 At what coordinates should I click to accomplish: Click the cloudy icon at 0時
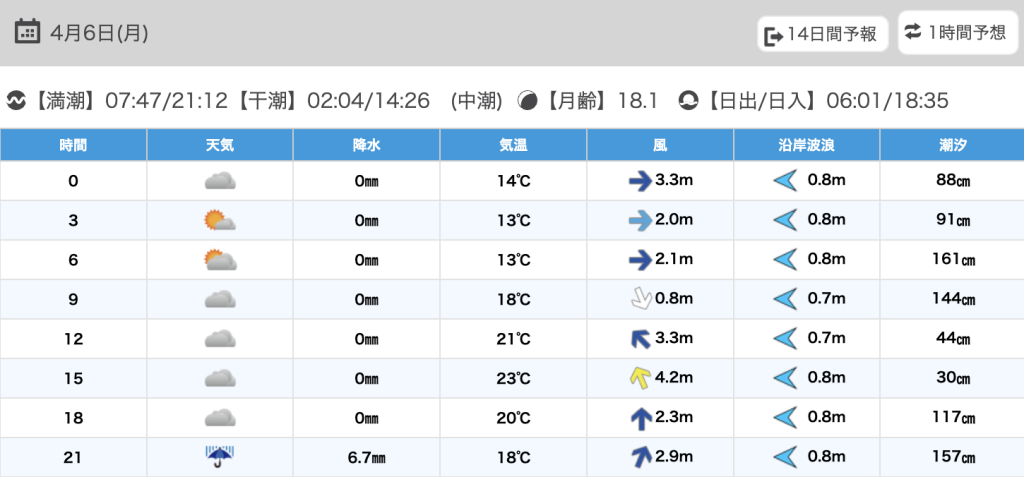[x=219, y=181]
